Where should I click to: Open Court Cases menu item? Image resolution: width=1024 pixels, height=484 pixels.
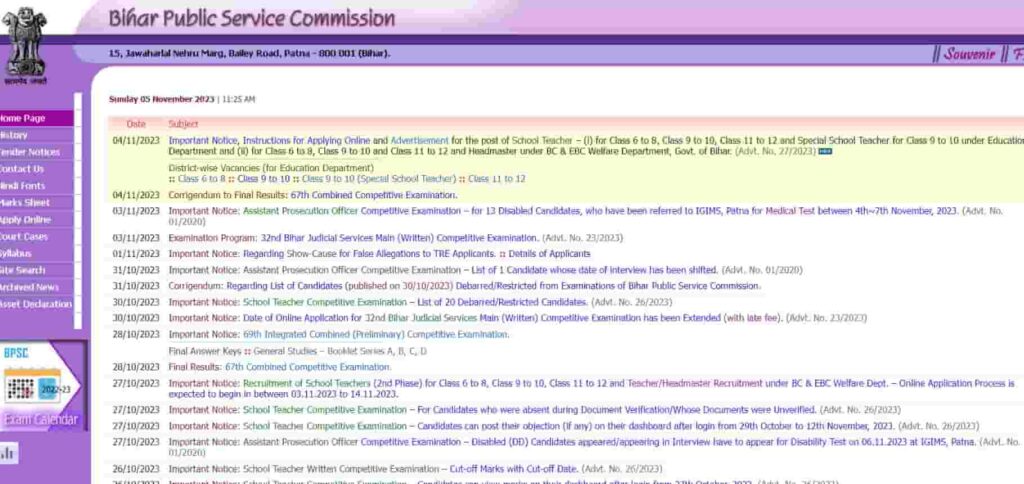(37, 236)
